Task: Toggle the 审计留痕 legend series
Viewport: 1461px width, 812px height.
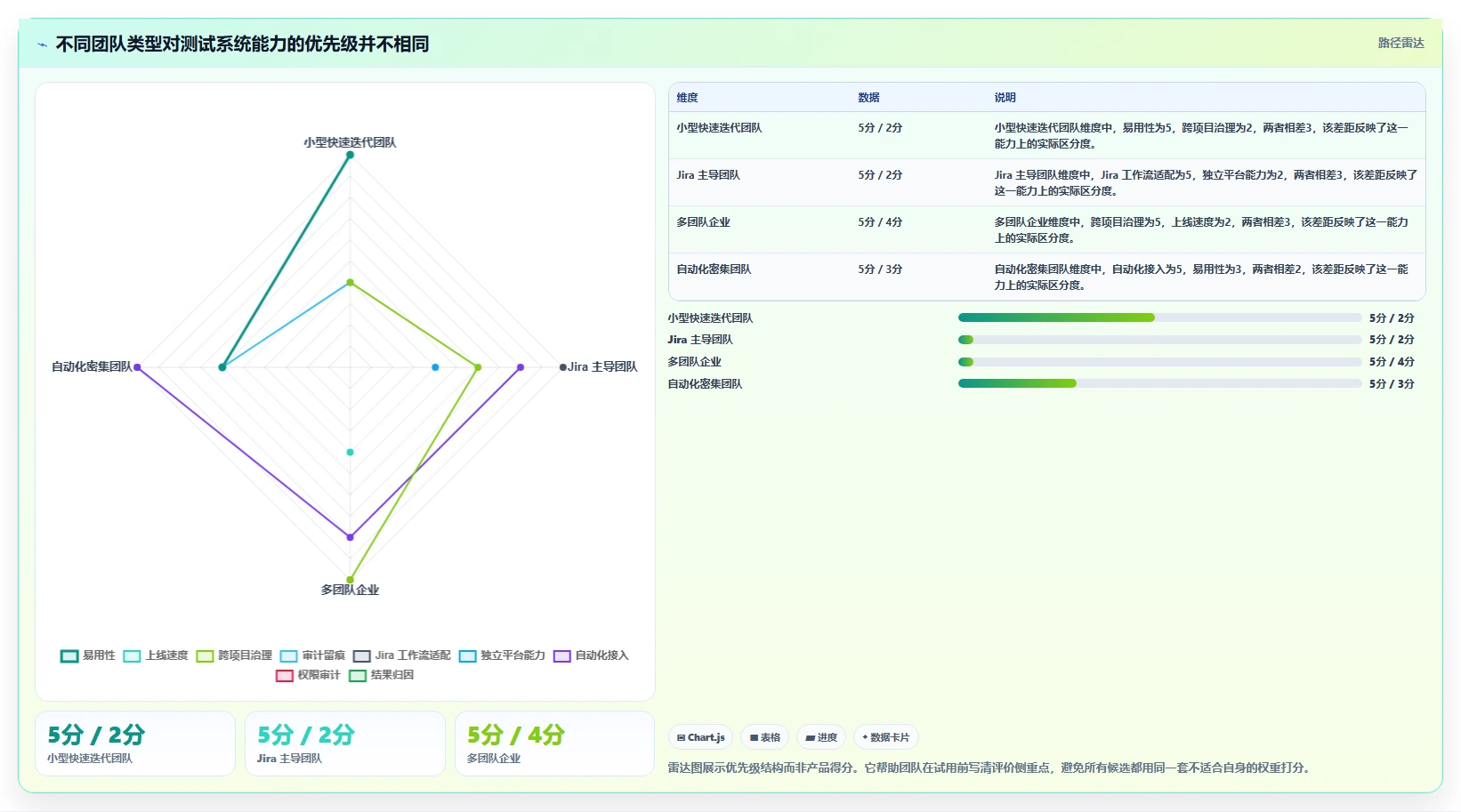Action: [312, 655]
